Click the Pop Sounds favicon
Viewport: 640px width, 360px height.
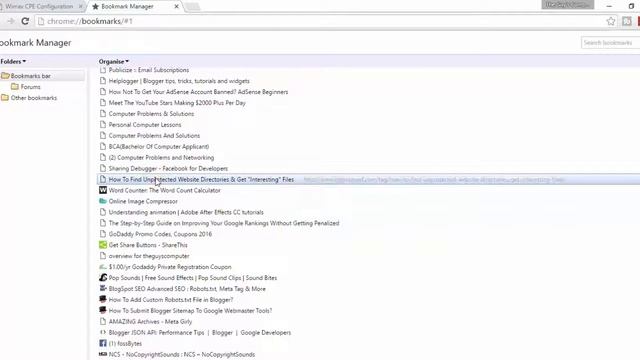coord(103,278)
